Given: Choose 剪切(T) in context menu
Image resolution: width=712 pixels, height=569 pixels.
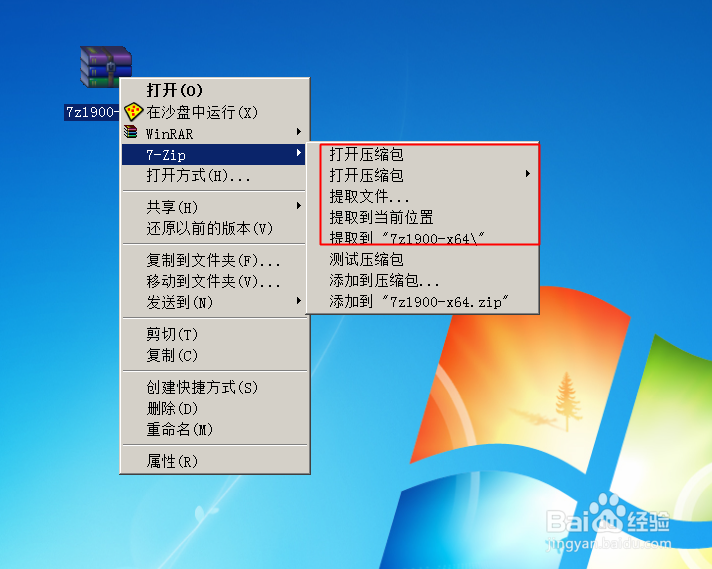Looking at the screenshot, I should coord(214,335).
